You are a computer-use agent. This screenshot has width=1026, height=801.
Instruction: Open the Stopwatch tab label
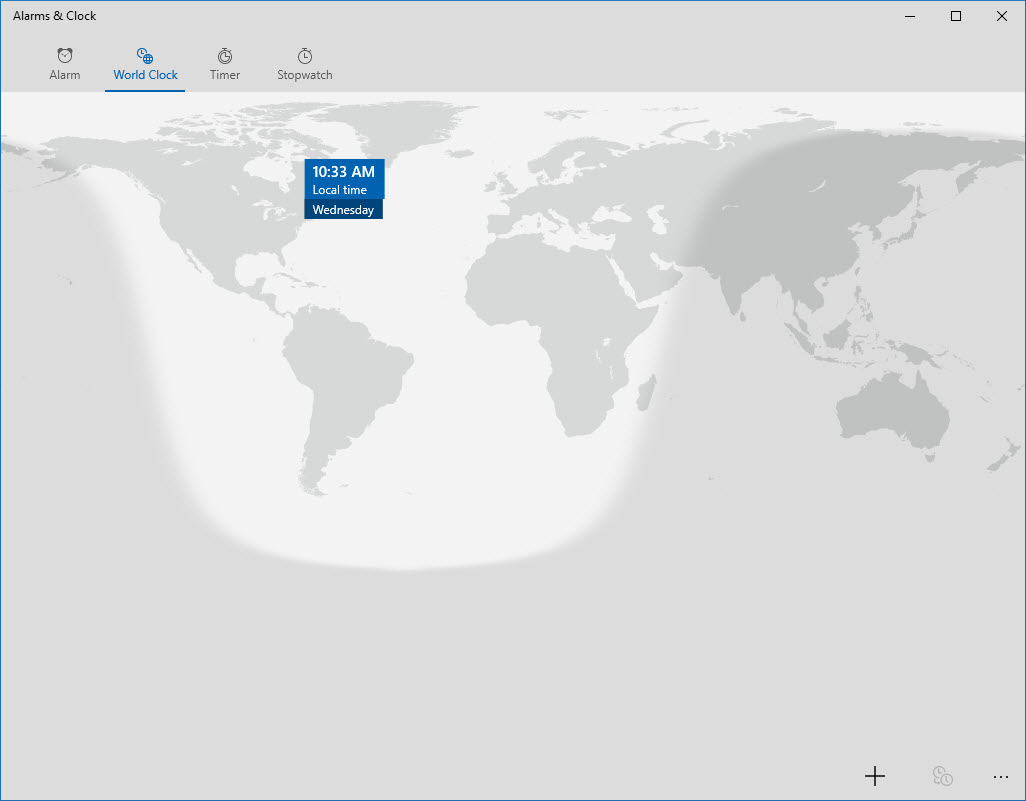(x=305, y=75)
